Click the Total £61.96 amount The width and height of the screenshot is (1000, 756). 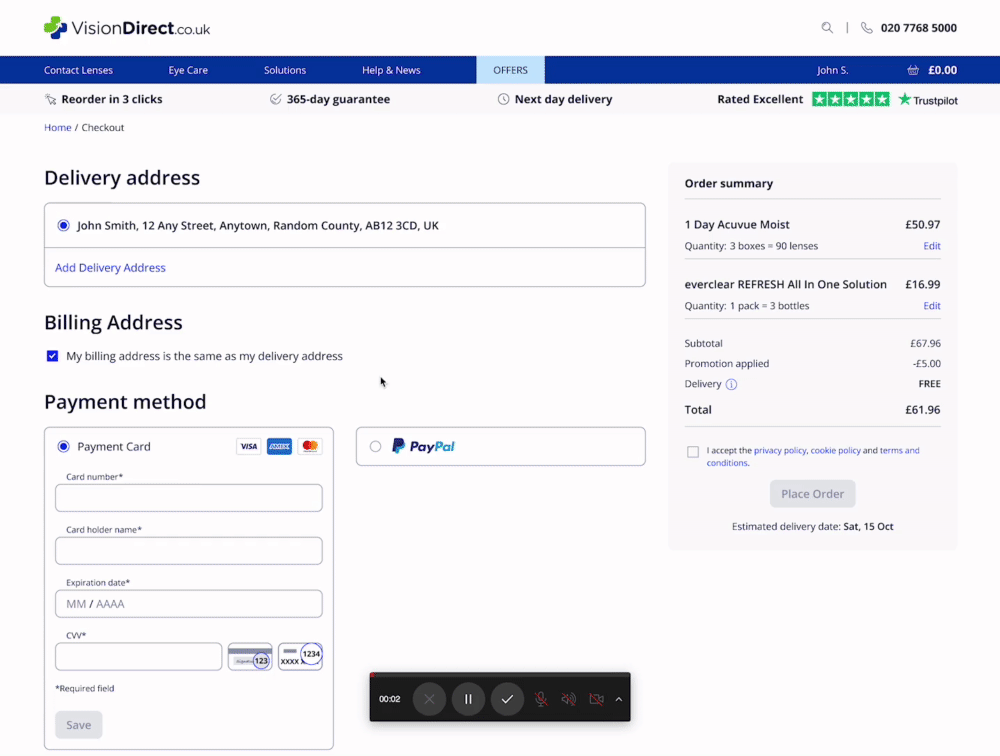922,410
